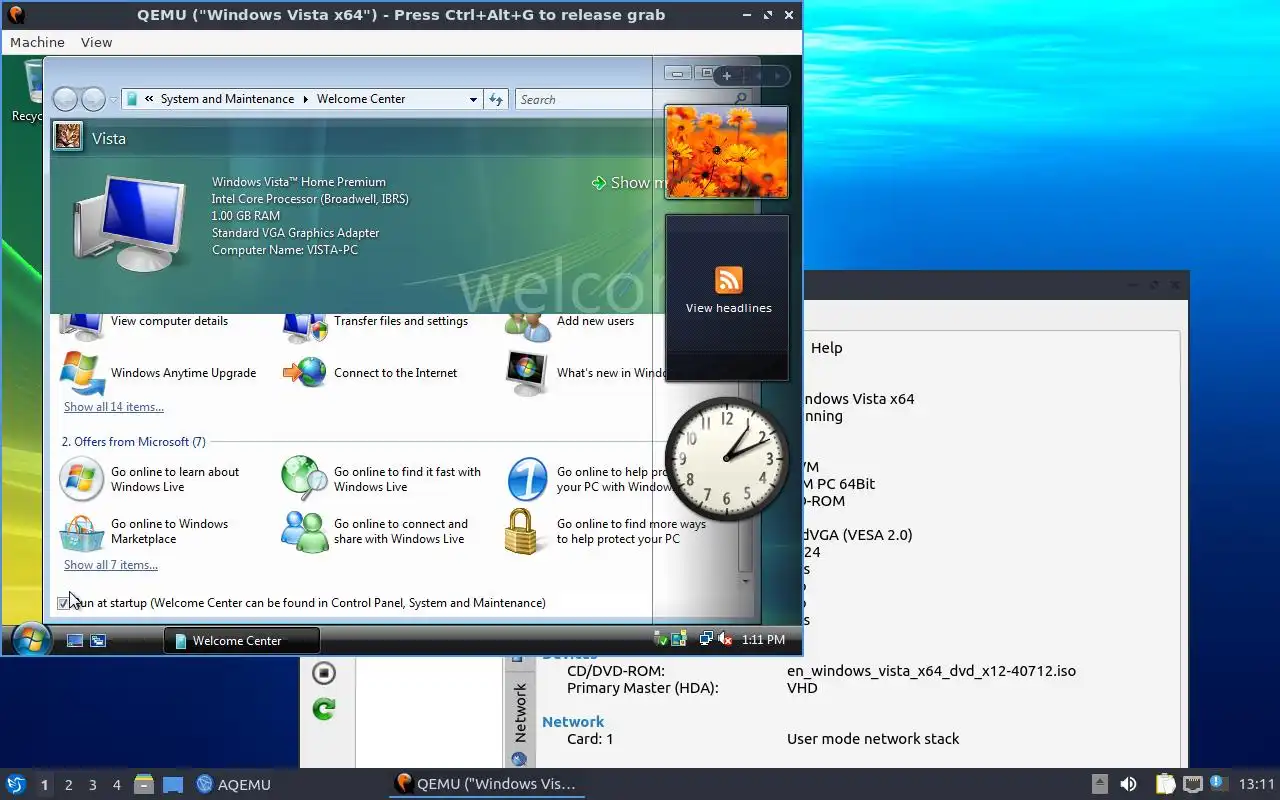Click the Windows Marketplace basket icon

pos(82,531)
